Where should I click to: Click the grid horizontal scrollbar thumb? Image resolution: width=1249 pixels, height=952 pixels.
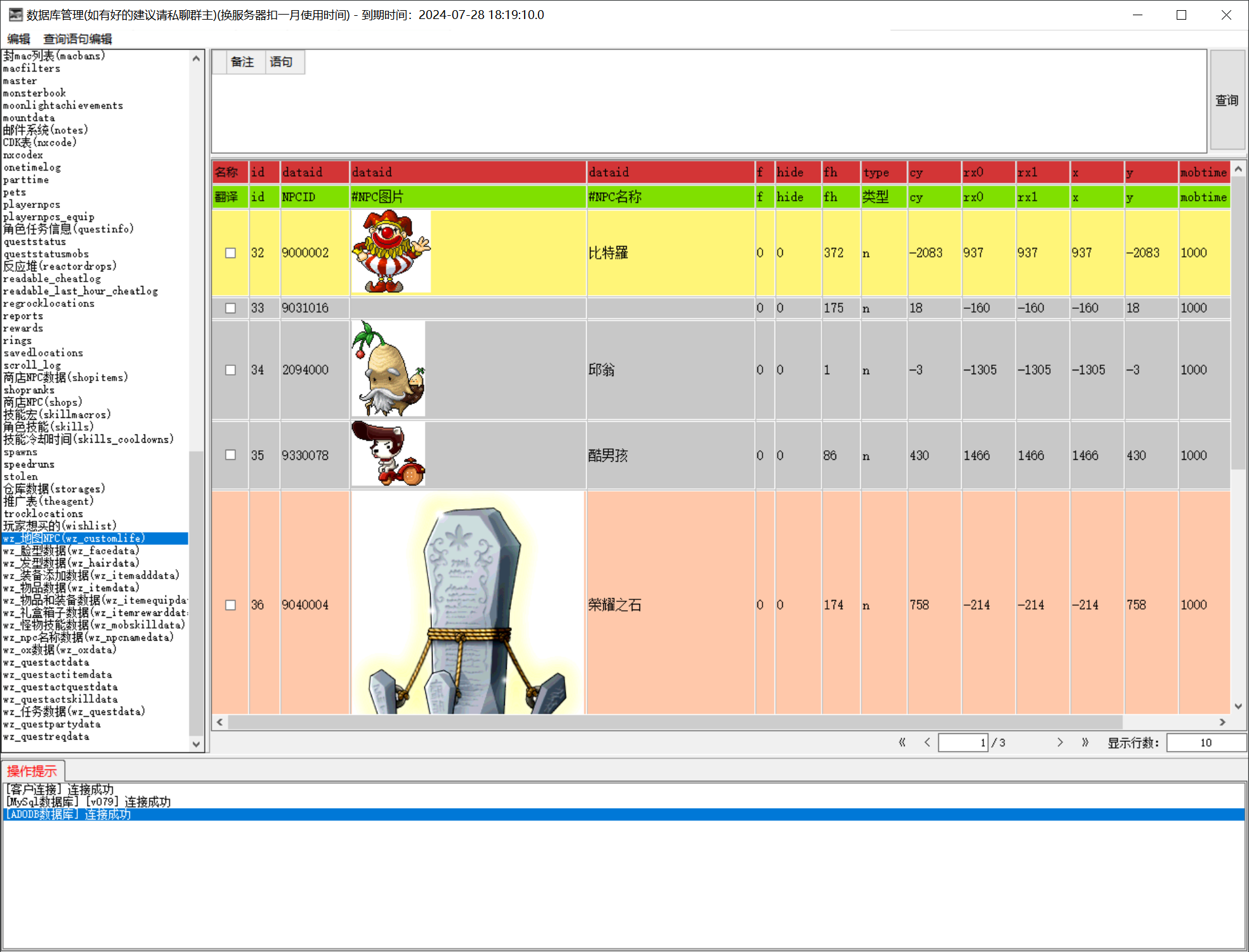675,722
